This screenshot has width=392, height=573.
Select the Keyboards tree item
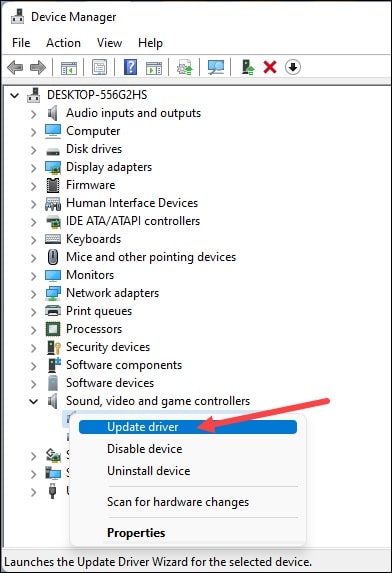pos(93,239)
